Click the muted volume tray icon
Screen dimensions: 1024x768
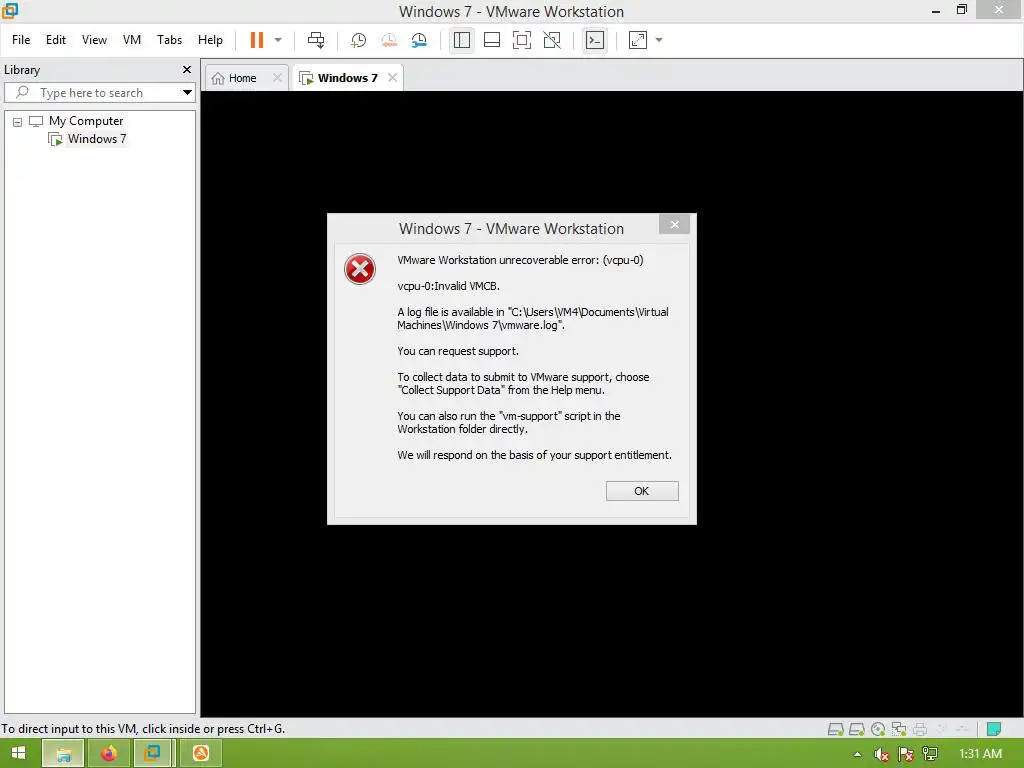(882, 754)
